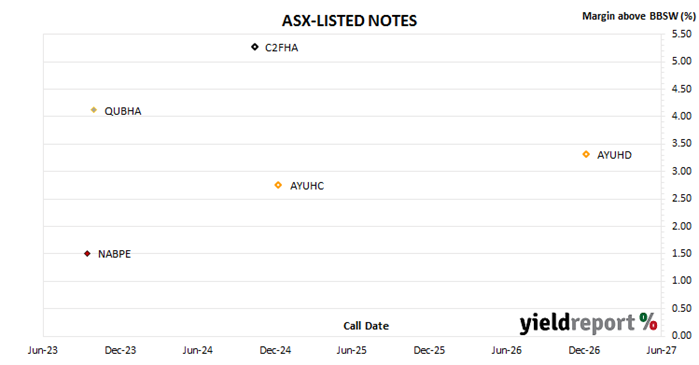The height and width of the screenshot is (365, 699).
Task: Click the NABPE dark red diamond marker
Action: click(x=87, y=254)
